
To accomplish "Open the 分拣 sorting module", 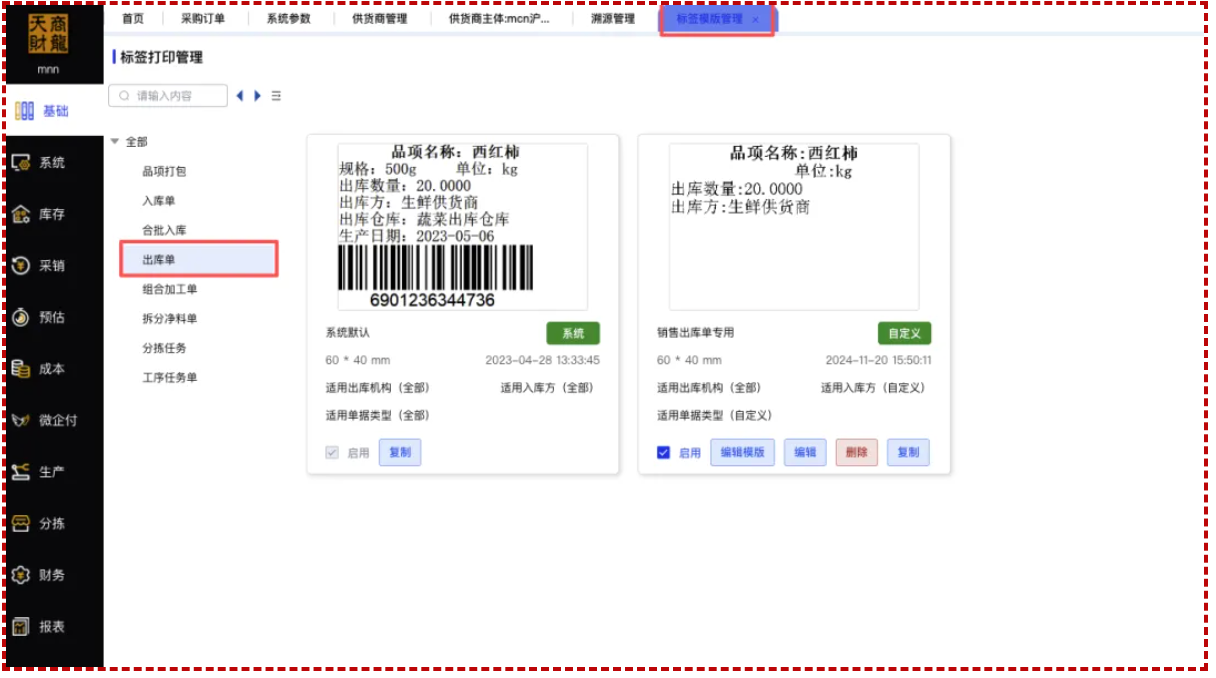I will pyautogui.click(x=40, y=524).
